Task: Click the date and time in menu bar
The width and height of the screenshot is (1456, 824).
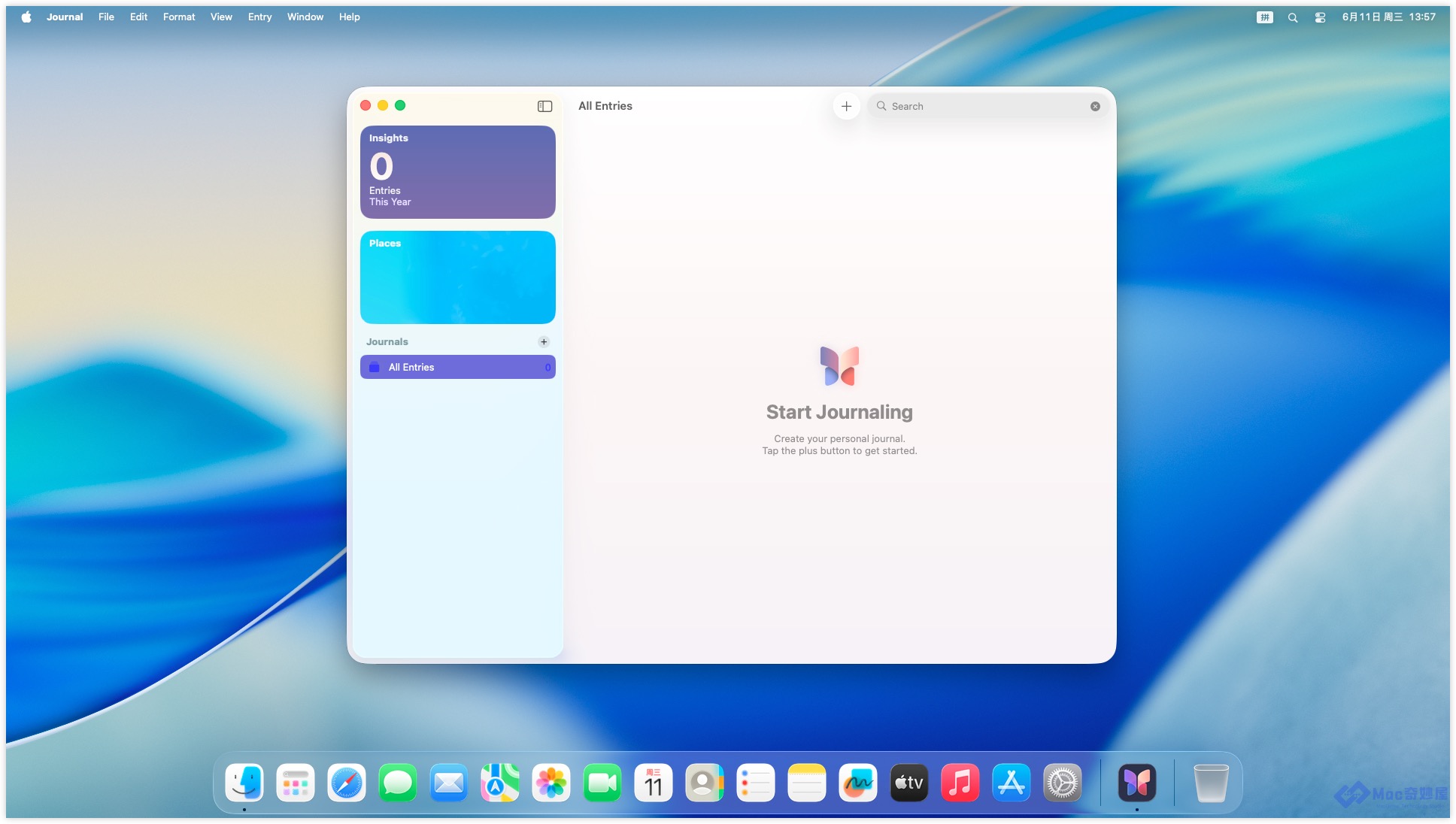Action: pyautogui.click(x=1388, y=17)
